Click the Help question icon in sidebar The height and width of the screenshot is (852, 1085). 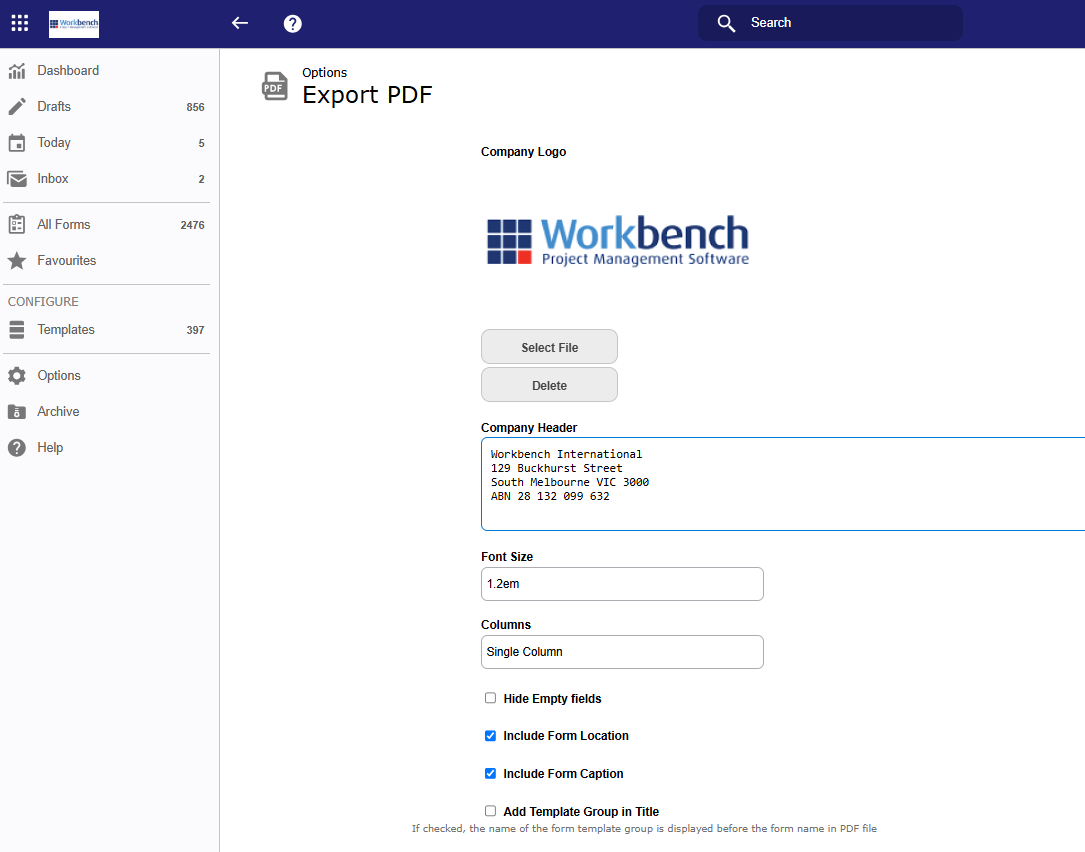click(x=17, y=447)
